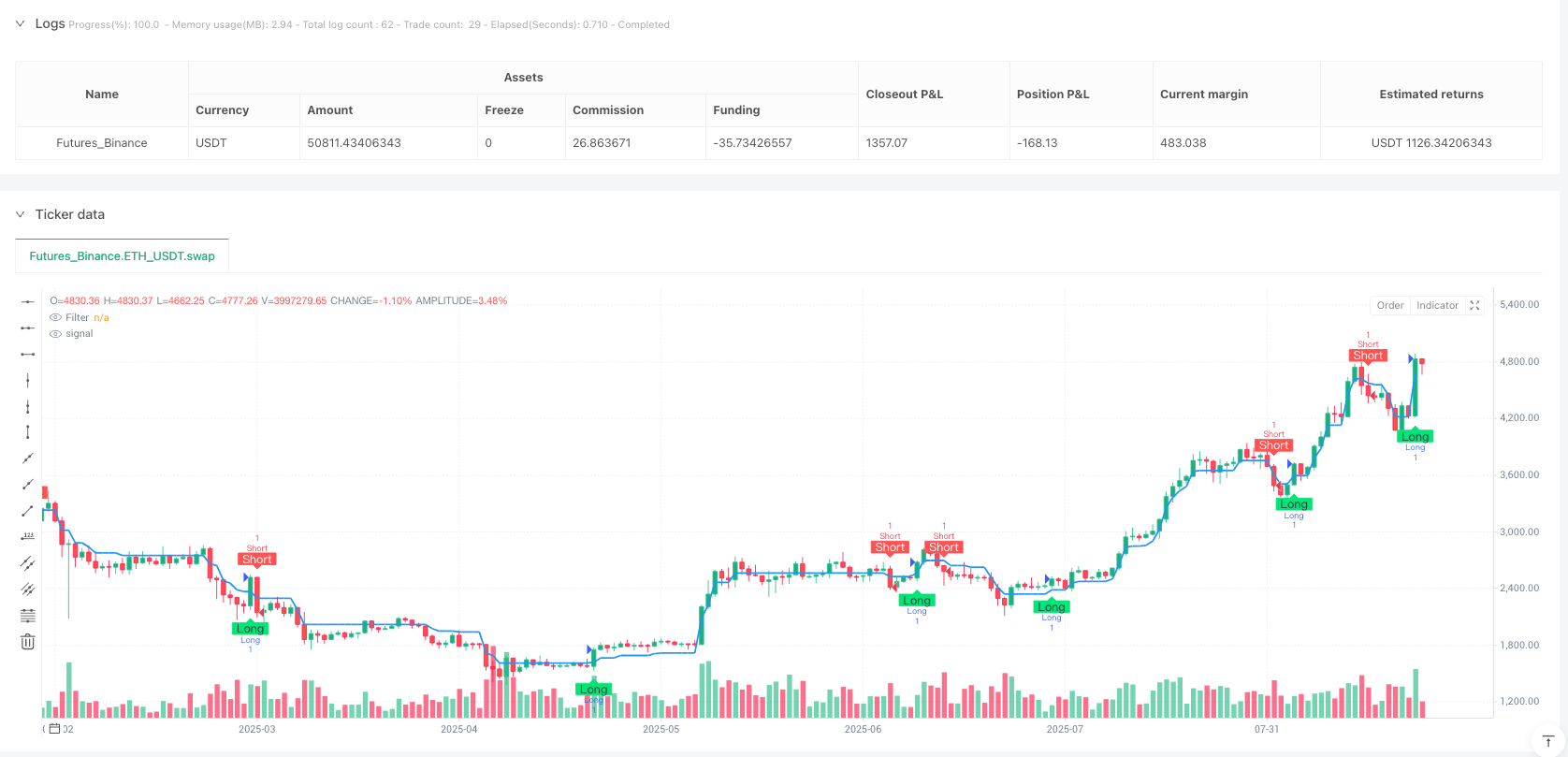Select the Fibonacci retracement lines tool
Viewport: 1568px width, 757px height.
[x=28, y=616]
